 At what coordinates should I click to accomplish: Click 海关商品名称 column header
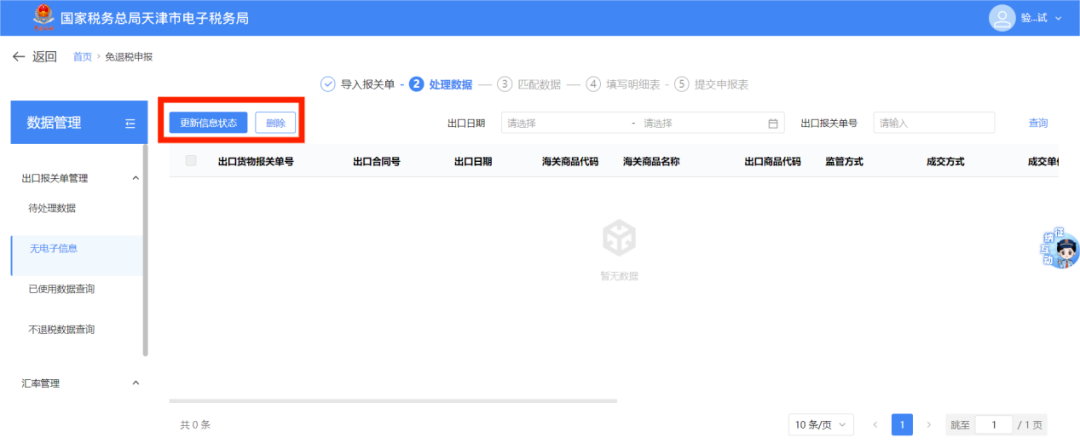pyautogui.click(x=652, y=162)
